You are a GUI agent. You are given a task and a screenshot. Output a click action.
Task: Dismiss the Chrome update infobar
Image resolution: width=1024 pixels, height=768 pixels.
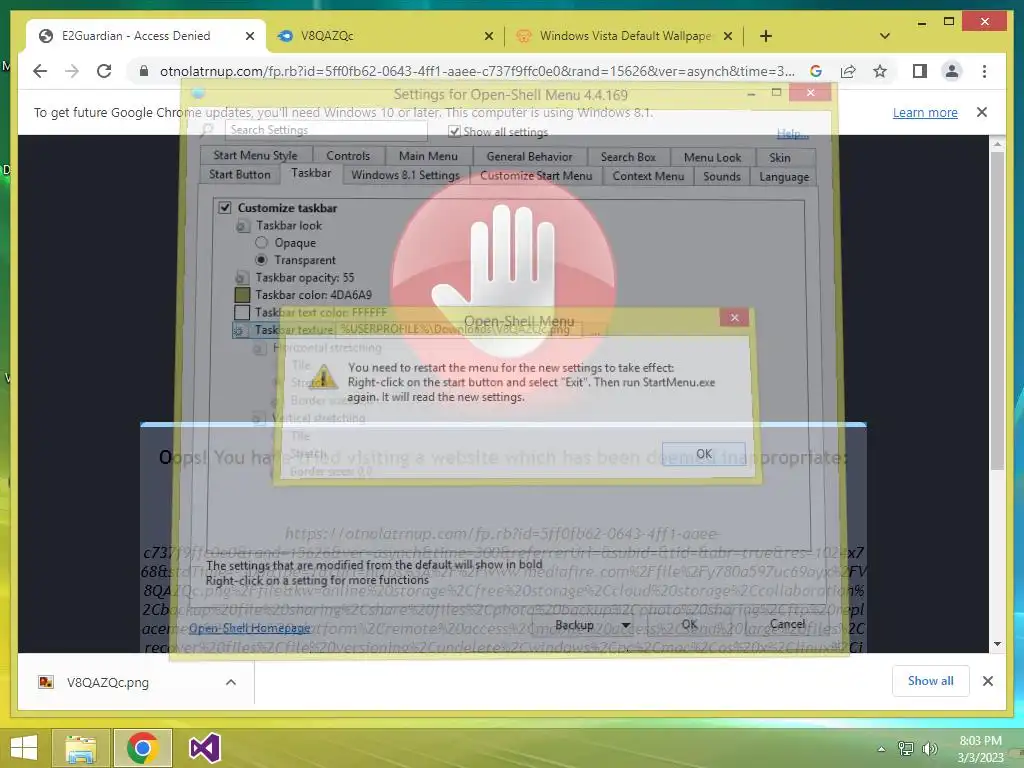pyautogui.click(x=982, y=112)
